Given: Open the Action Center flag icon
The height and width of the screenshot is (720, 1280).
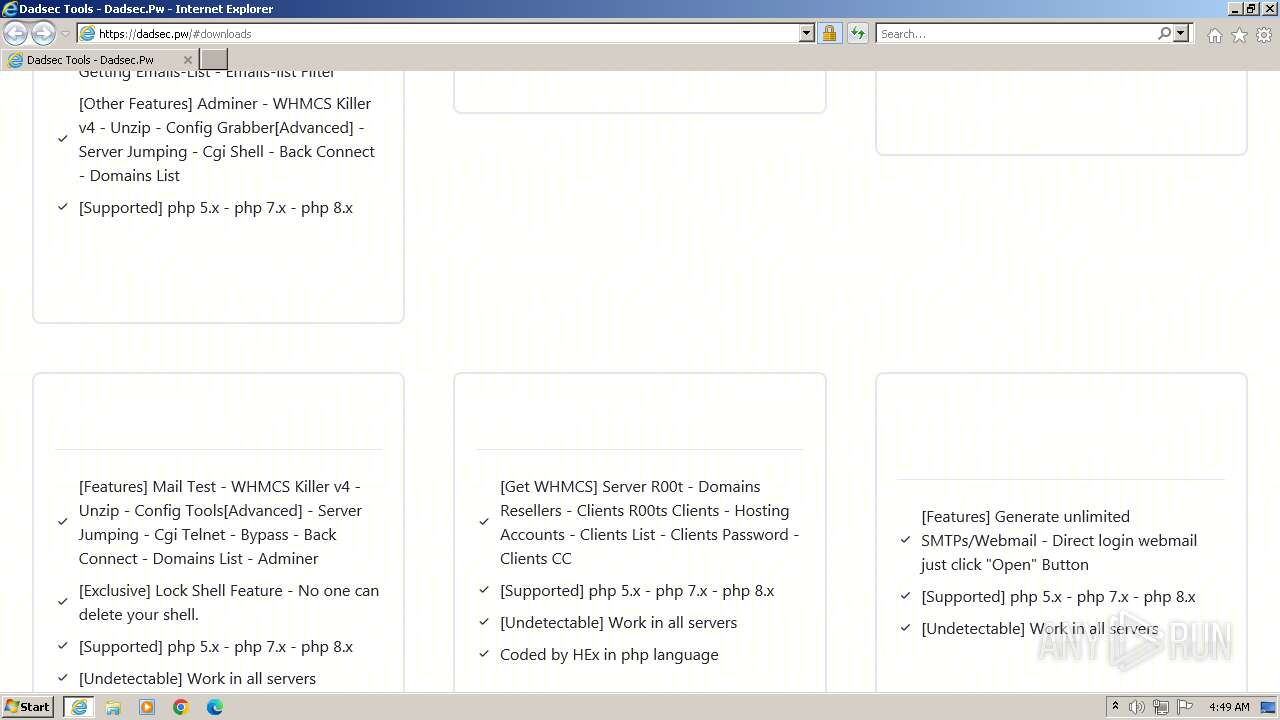Looking at the screenshot, I should click(x=1185, y=707).
